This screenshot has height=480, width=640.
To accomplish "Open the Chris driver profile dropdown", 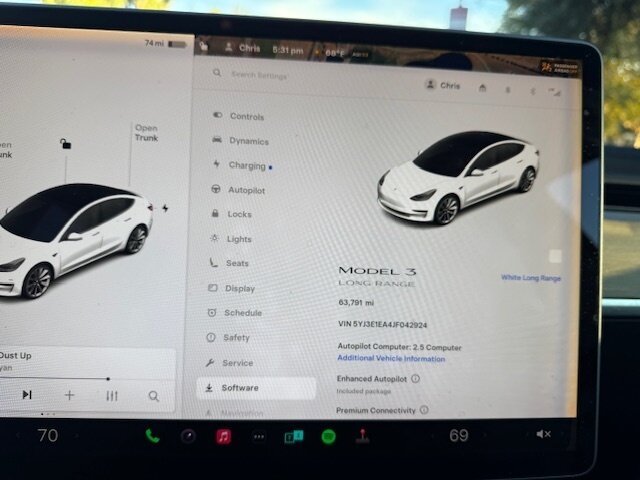I will pyautogui.click(x=443, y=86).
